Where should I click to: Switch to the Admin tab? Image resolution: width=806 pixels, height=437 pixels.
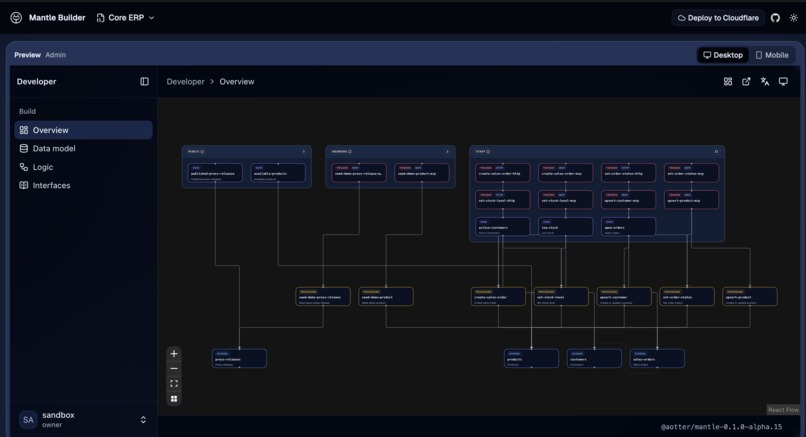point(56,55)
